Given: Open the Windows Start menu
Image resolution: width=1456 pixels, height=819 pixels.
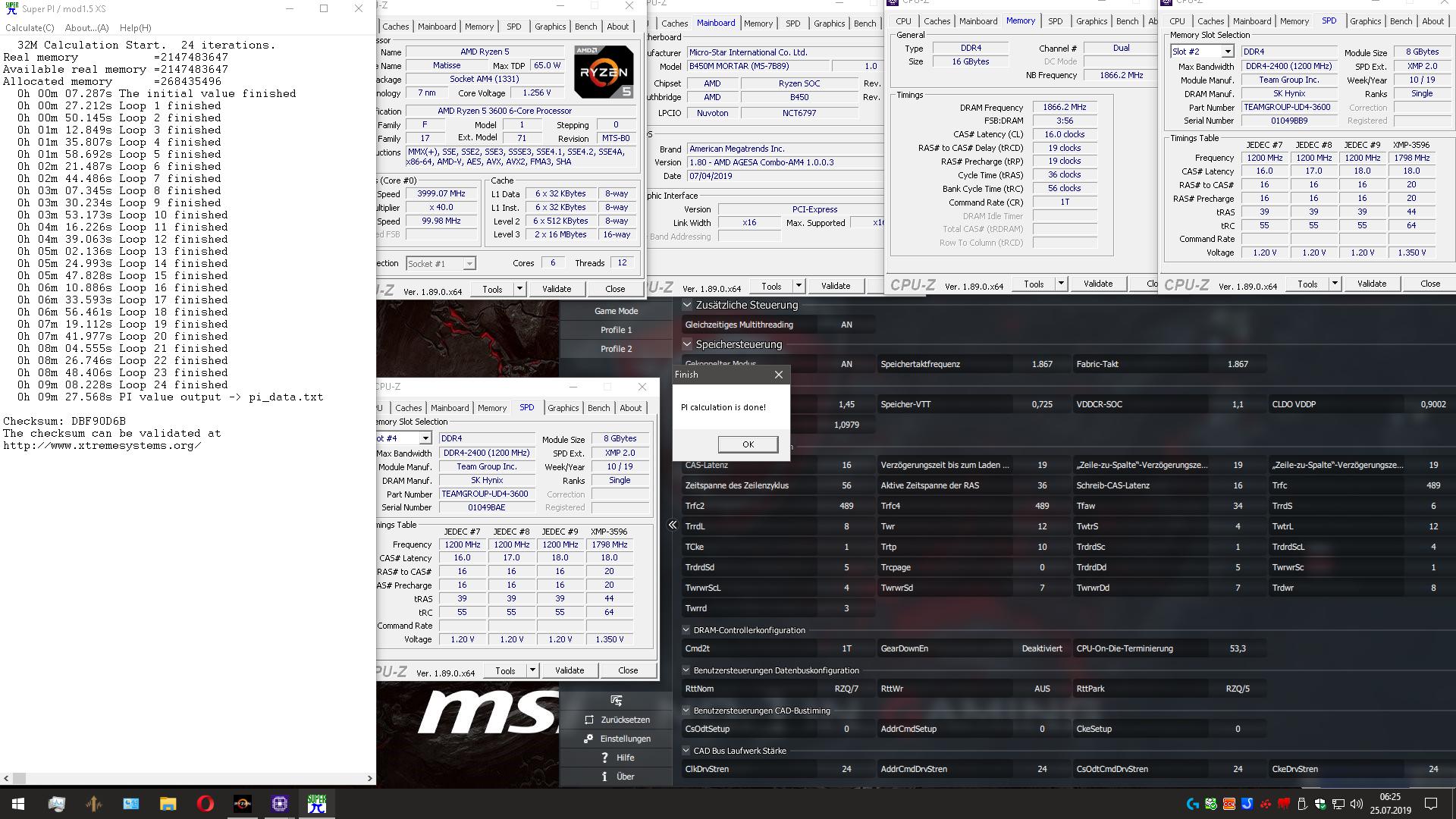Looking at the screenshot, I should click(x=18, y=804).
